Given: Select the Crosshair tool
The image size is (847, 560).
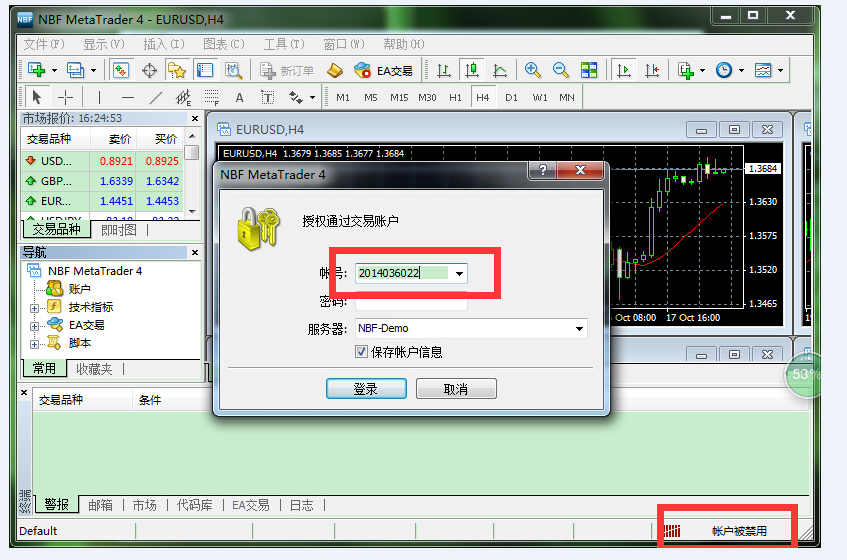Looking at the screenshot, I should click(x=65, y=97).
